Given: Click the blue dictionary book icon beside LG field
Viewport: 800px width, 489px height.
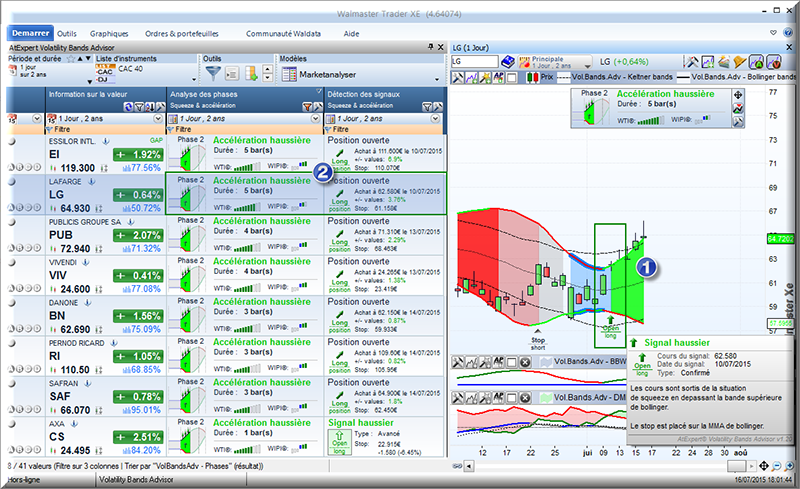Looking at the screenshot, I should [x=508, y=62].
